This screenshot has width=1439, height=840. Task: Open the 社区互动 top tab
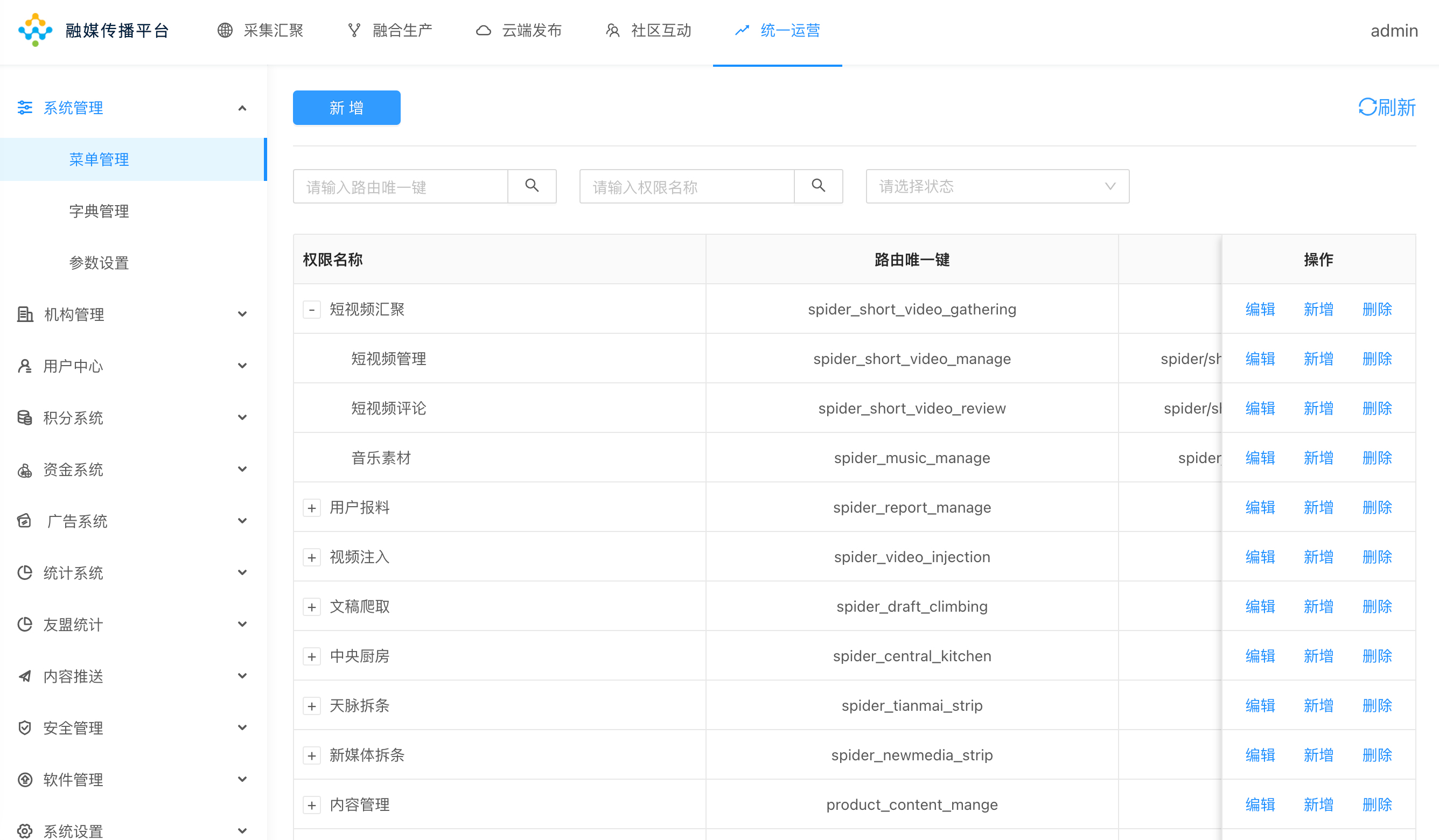tap(648, 30)
